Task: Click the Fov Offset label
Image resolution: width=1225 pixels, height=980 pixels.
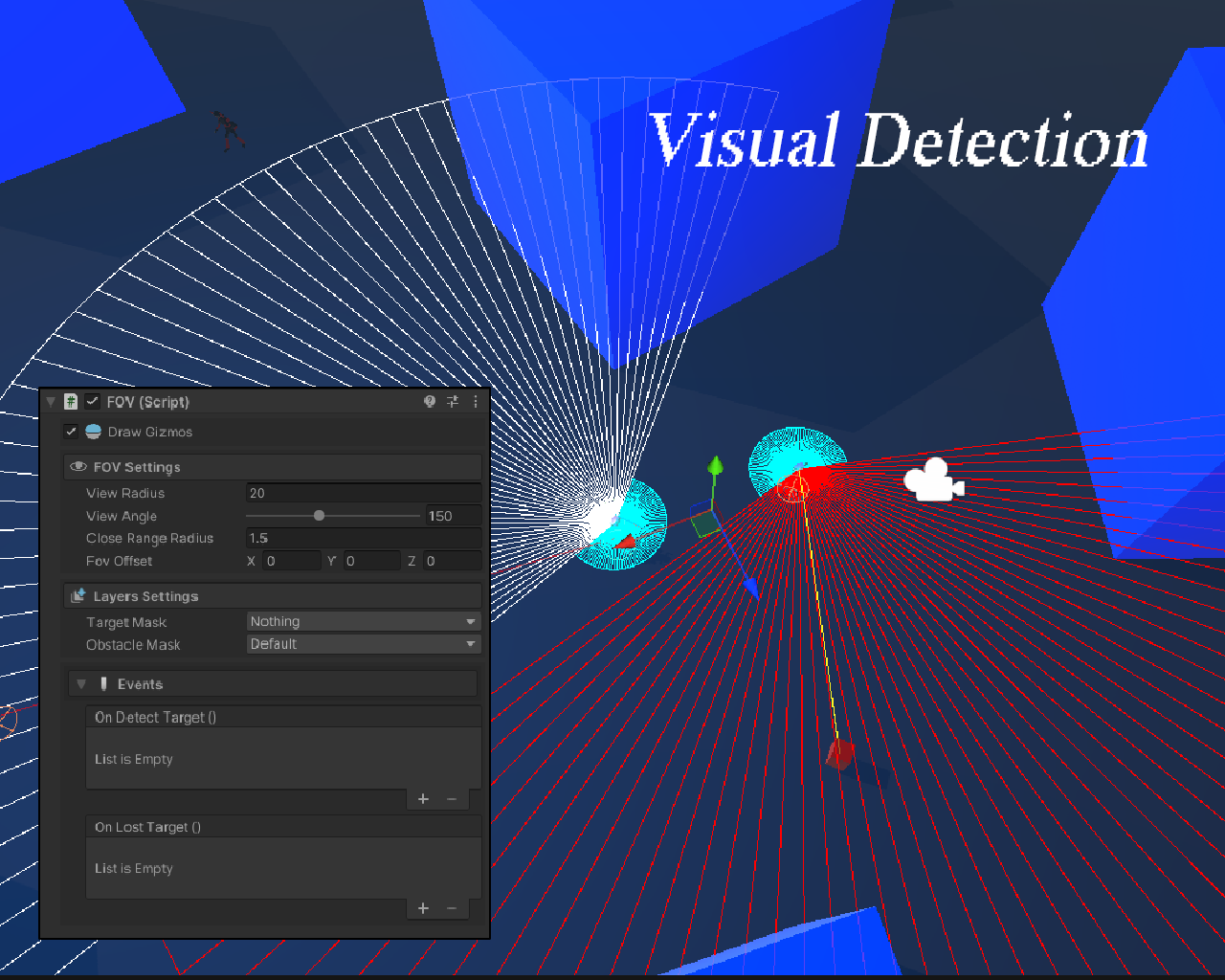Action: point(120,561)
